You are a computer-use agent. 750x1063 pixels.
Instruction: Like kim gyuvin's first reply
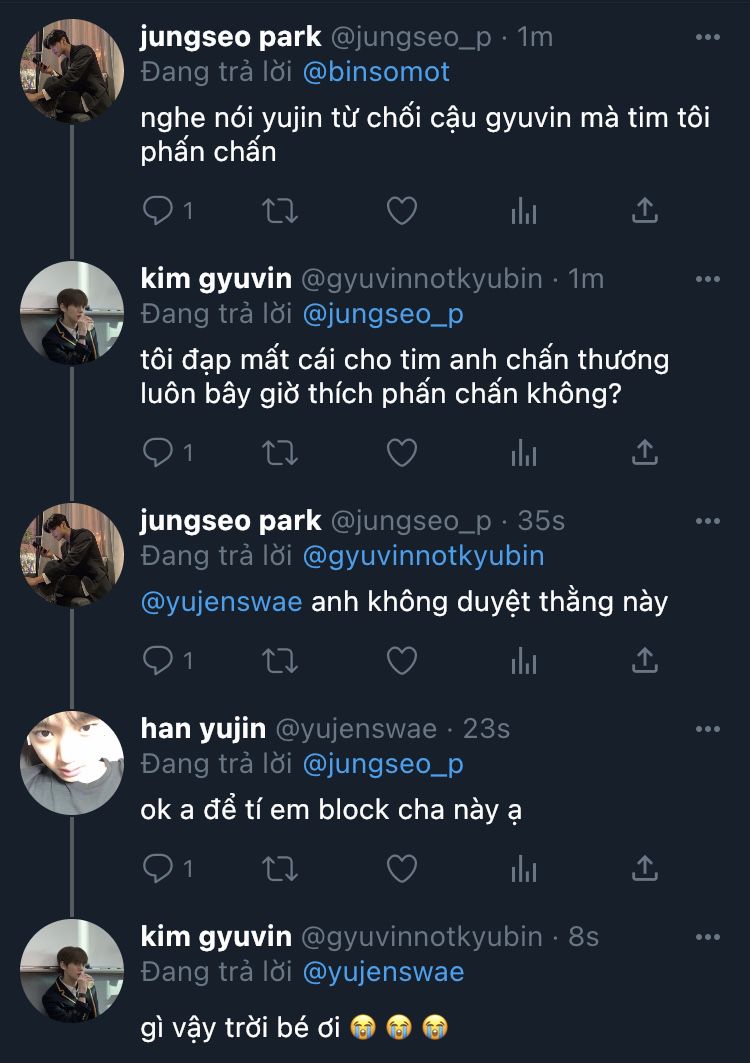[x=401, y=453]
